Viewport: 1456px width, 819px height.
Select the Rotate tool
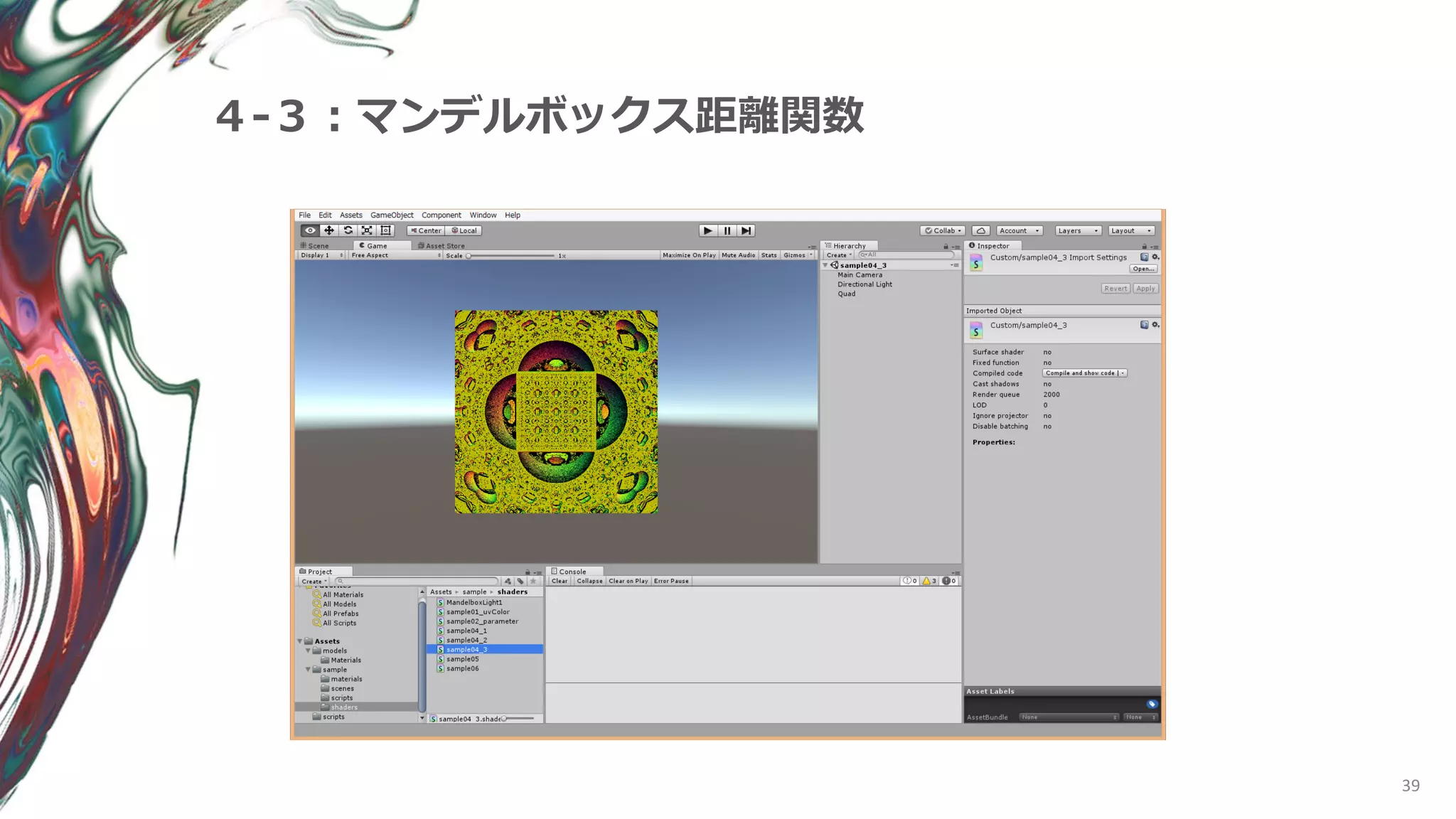pos(348,230)
